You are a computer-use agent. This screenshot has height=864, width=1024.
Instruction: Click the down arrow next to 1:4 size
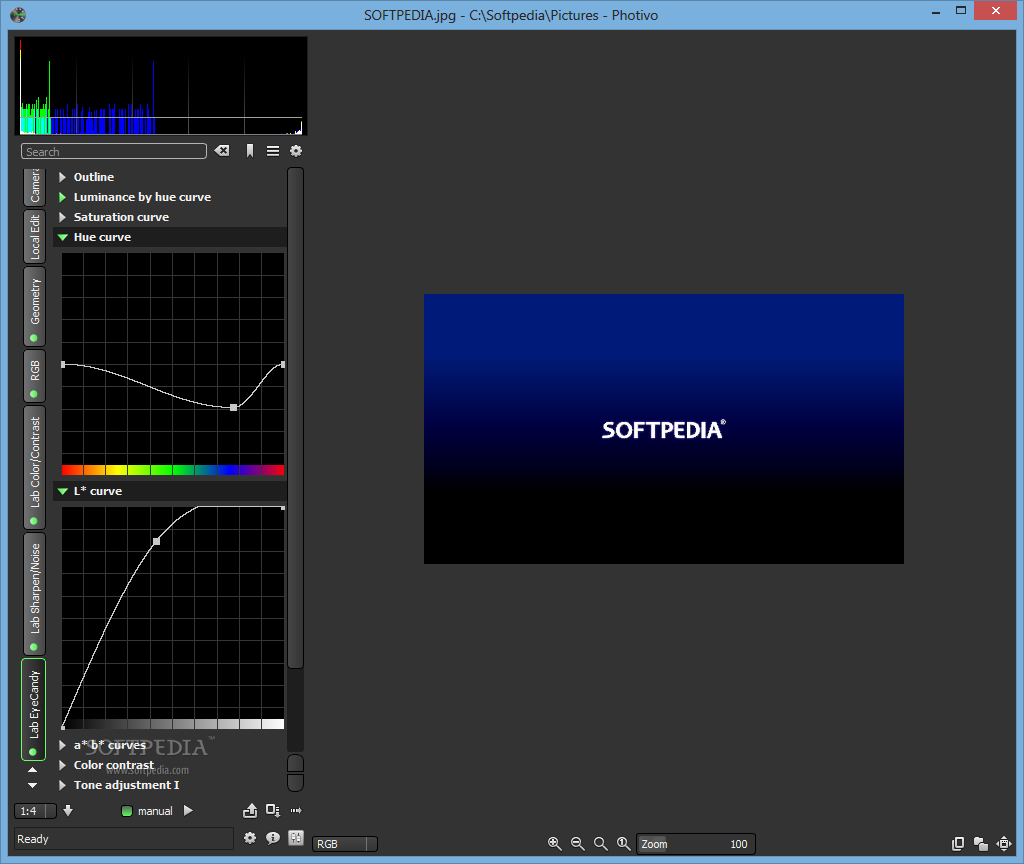point(68,810)
